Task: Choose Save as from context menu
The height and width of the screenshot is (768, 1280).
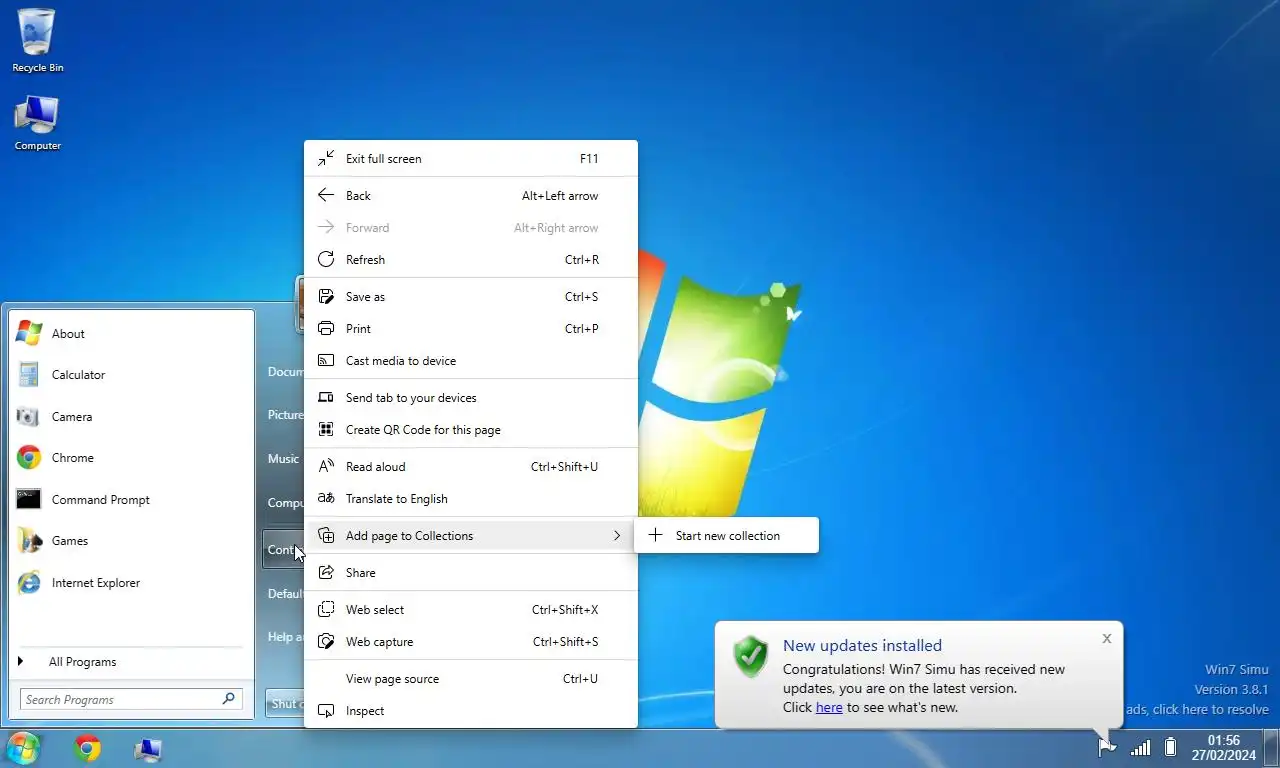Action: tap(471, 297)
